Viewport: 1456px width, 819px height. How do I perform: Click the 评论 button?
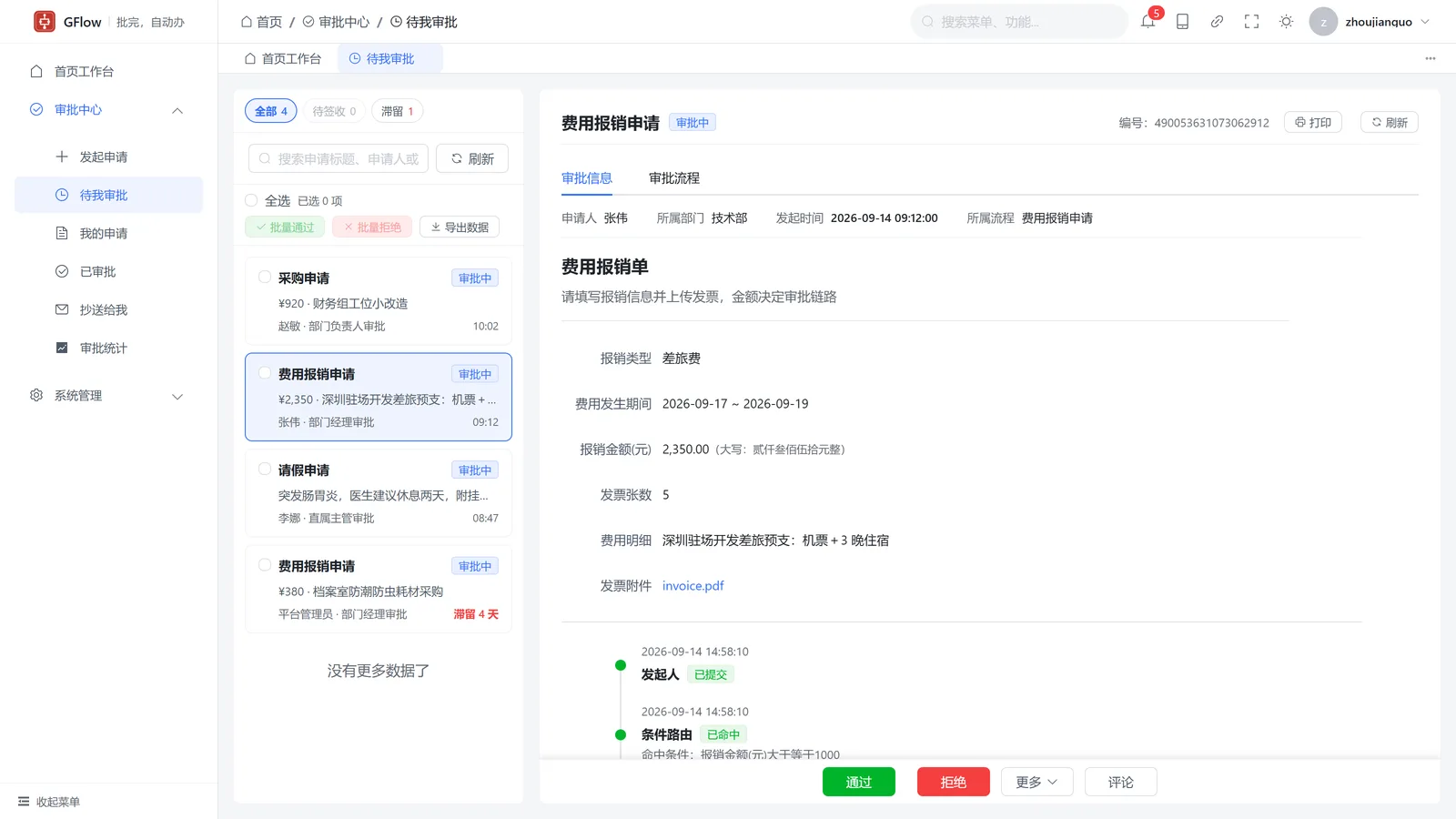[1121, 782]
